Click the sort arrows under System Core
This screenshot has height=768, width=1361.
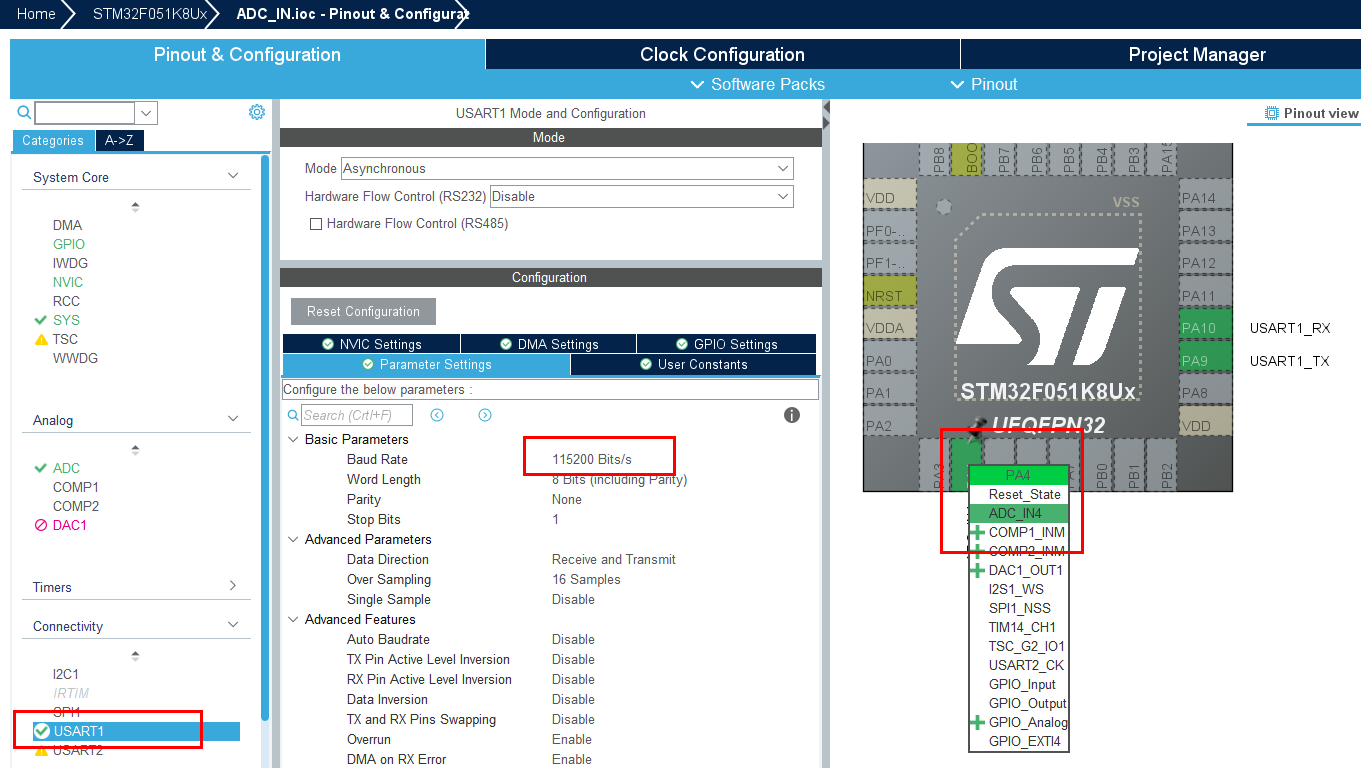135,206
